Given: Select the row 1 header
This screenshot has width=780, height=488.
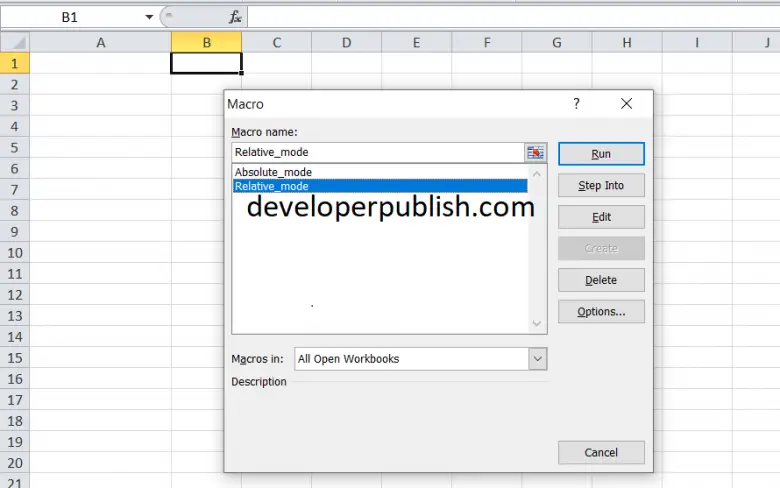Looking at the screenshot, I should pyautogui.click(x=15, y=63).
